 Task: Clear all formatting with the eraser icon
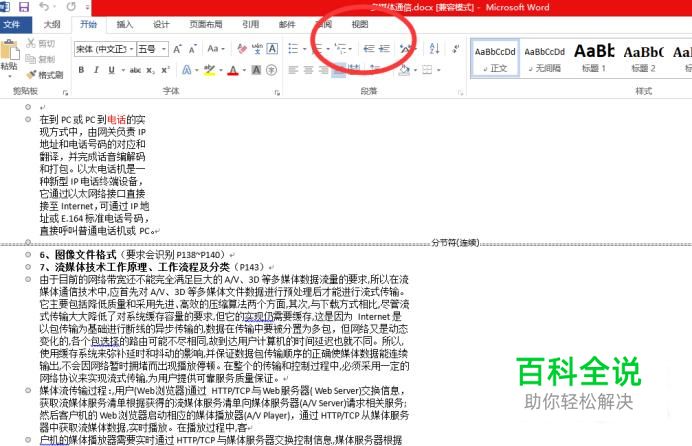click(241, 49)
